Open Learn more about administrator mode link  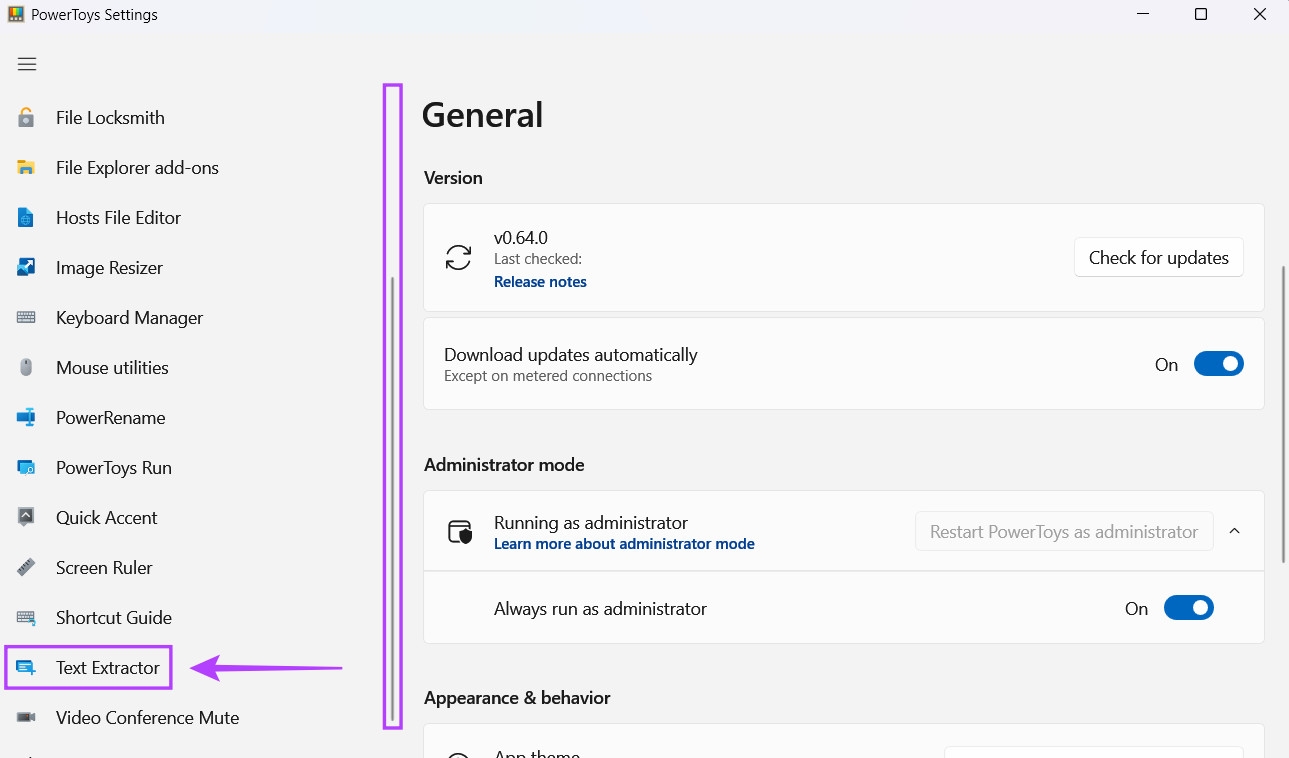coord(624,544)
